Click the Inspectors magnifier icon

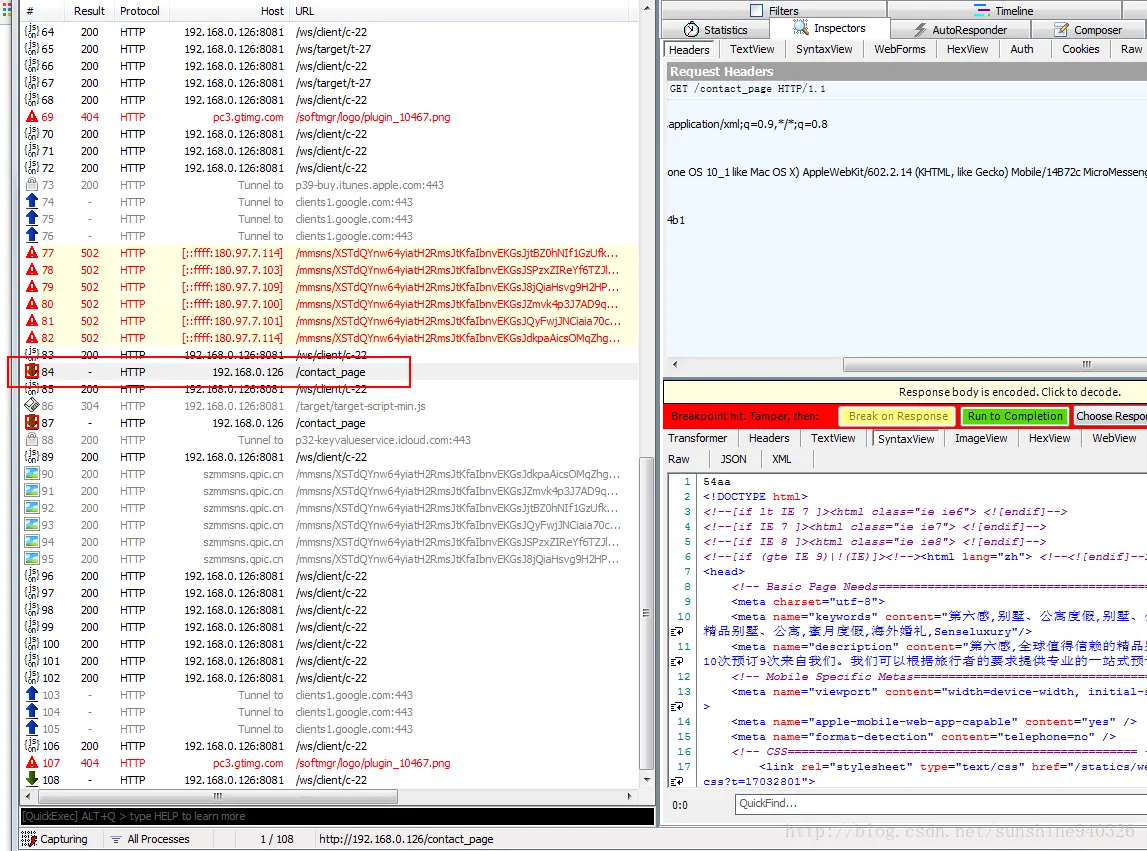[801, 28]
